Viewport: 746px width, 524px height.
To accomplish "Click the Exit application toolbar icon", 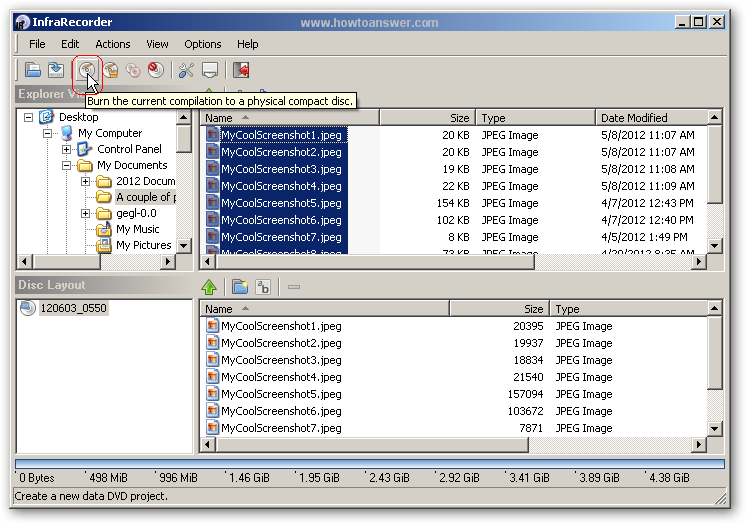I will [x=241, y=70].
